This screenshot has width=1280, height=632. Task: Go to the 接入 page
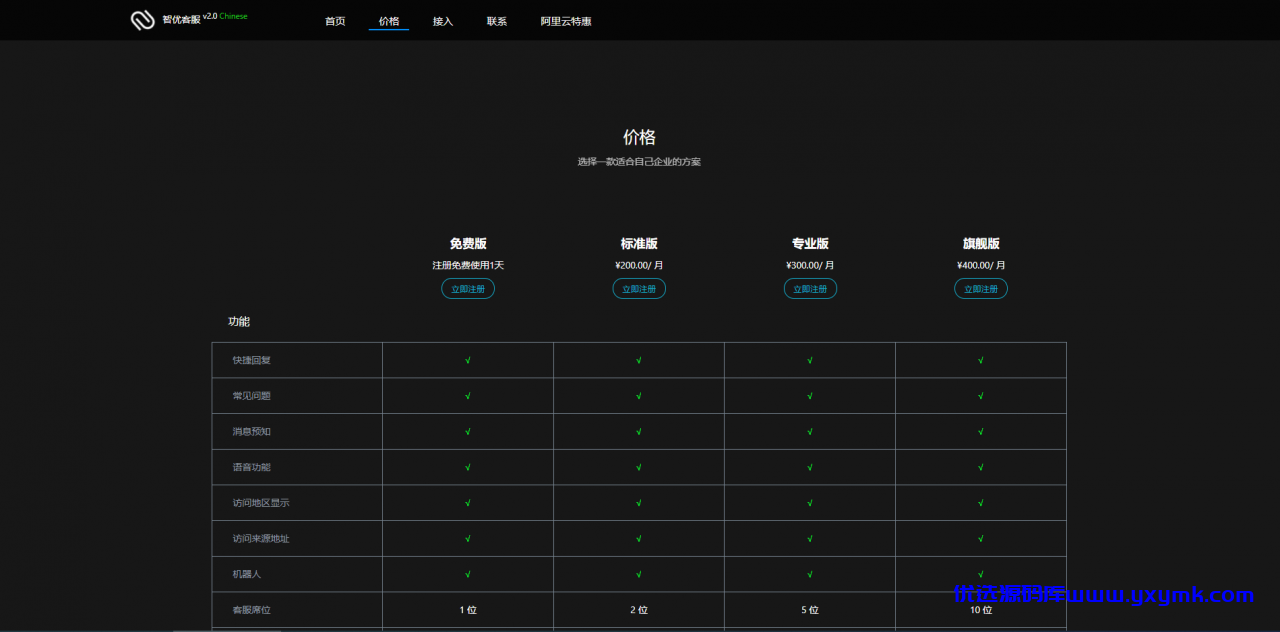(x=443, y=21)
